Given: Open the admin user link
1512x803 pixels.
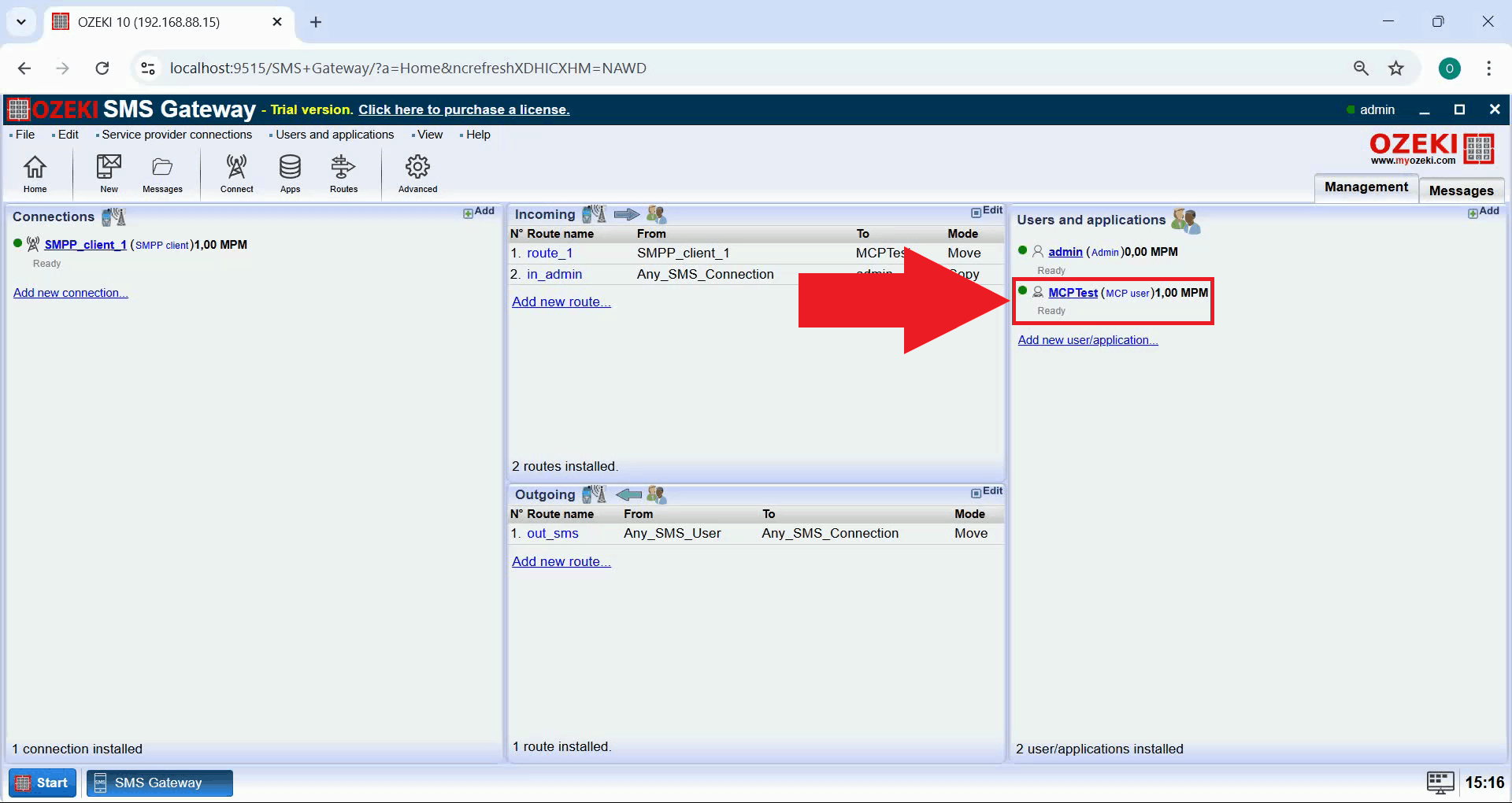Looking at the screenshot, I should click(x=1065, y=252).
